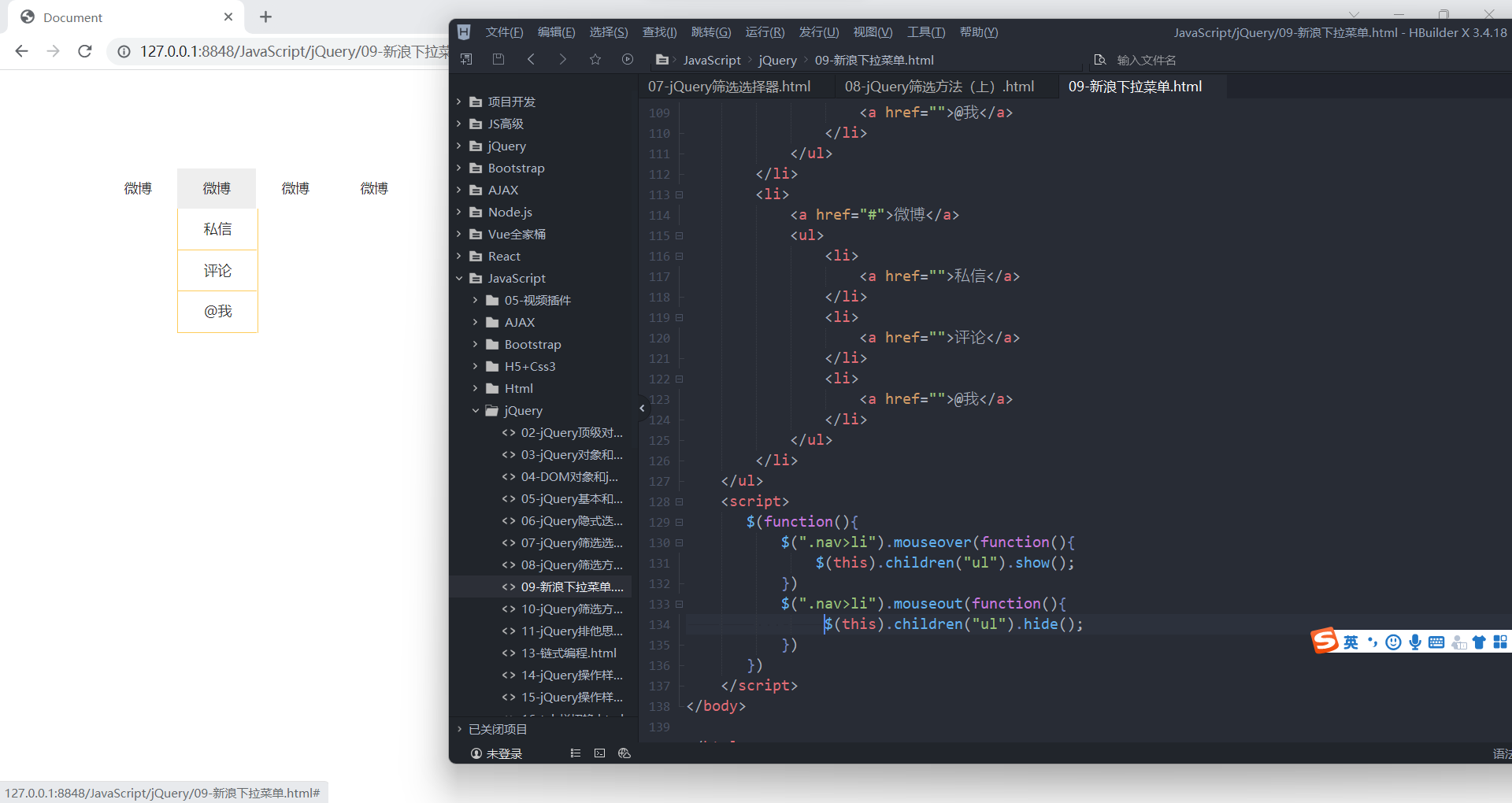The image size is (1512, 803).
Task: Expand the 项目开发 folder
Action: tap(459, 102)
